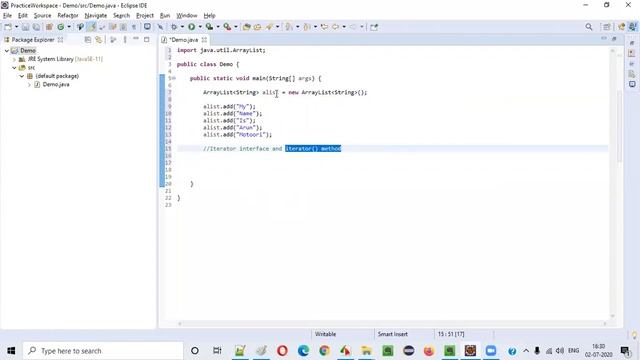Screen dimensions: 640x360
Task: Click the Save All toolbar icon
Action: [x=36, y=27]
